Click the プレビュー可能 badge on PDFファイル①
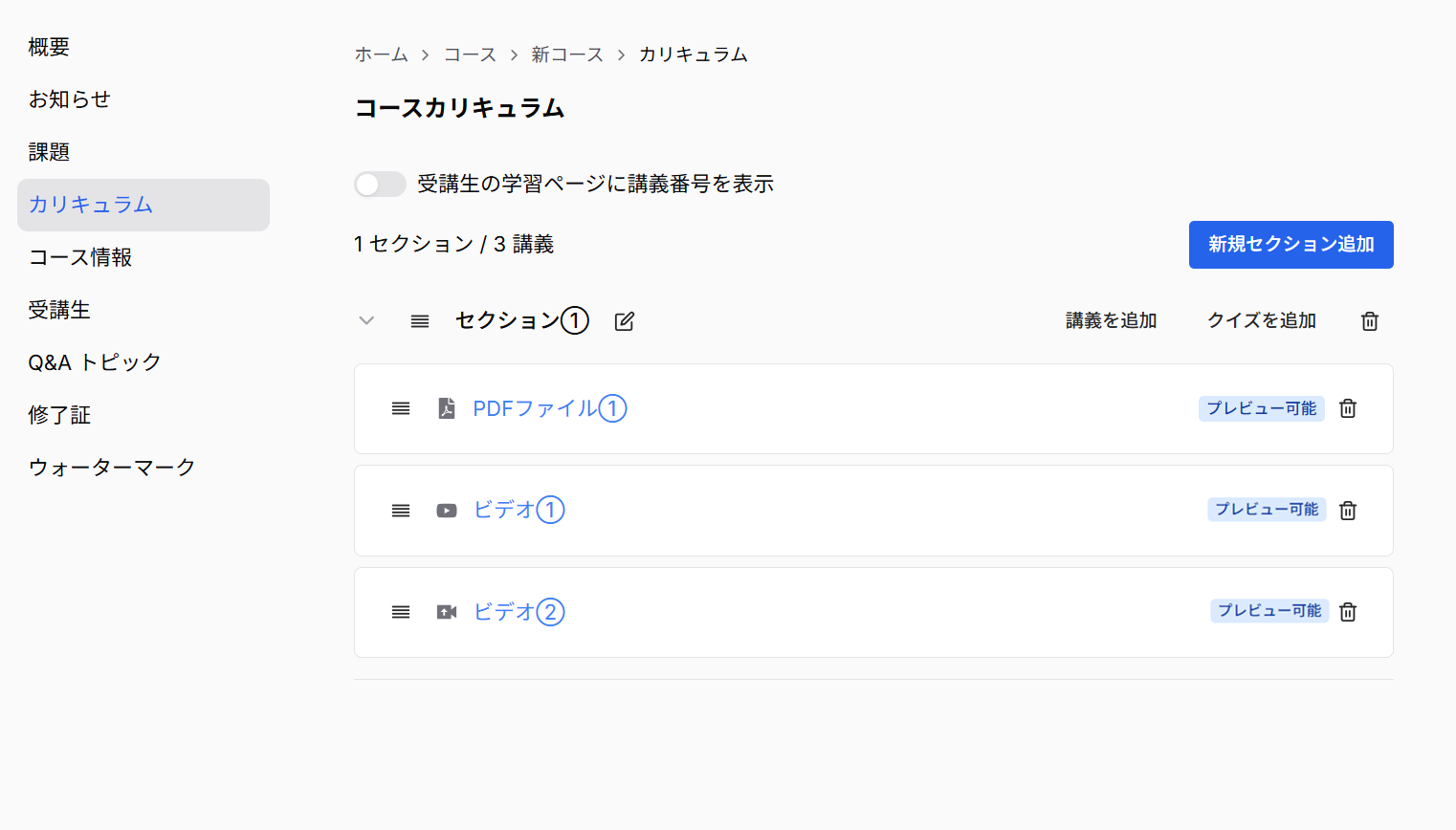 [x=1261, y=408]
